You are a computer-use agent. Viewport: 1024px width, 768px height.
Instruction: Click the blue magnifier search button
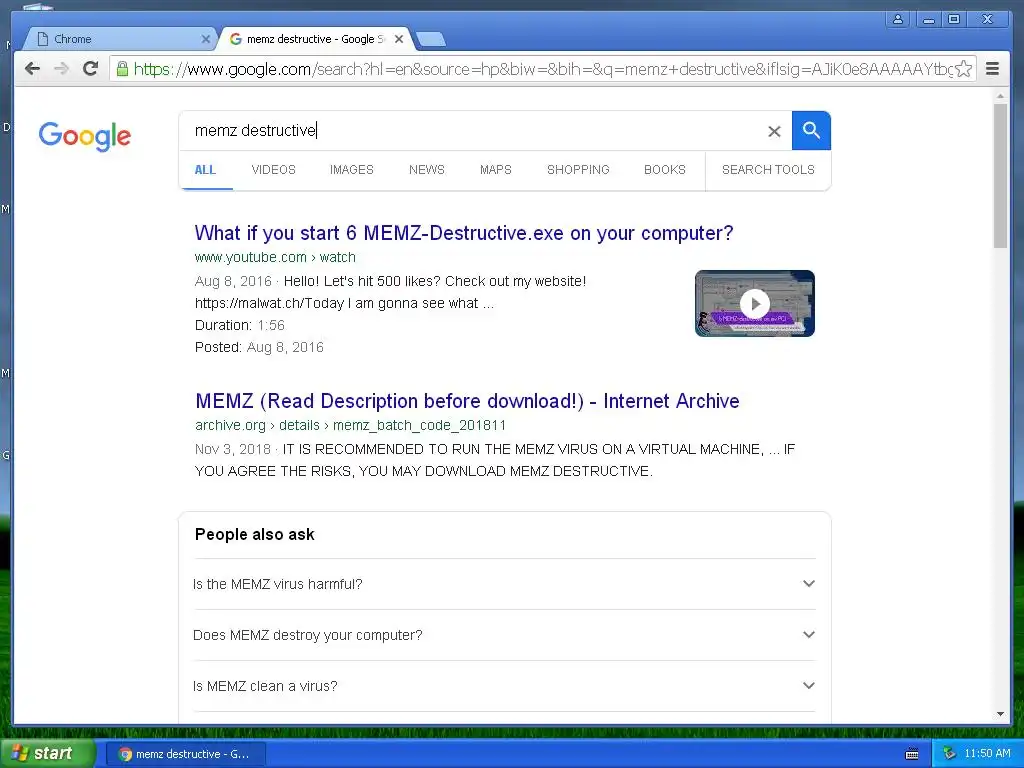pyautogui.click(x=811, y=131)
